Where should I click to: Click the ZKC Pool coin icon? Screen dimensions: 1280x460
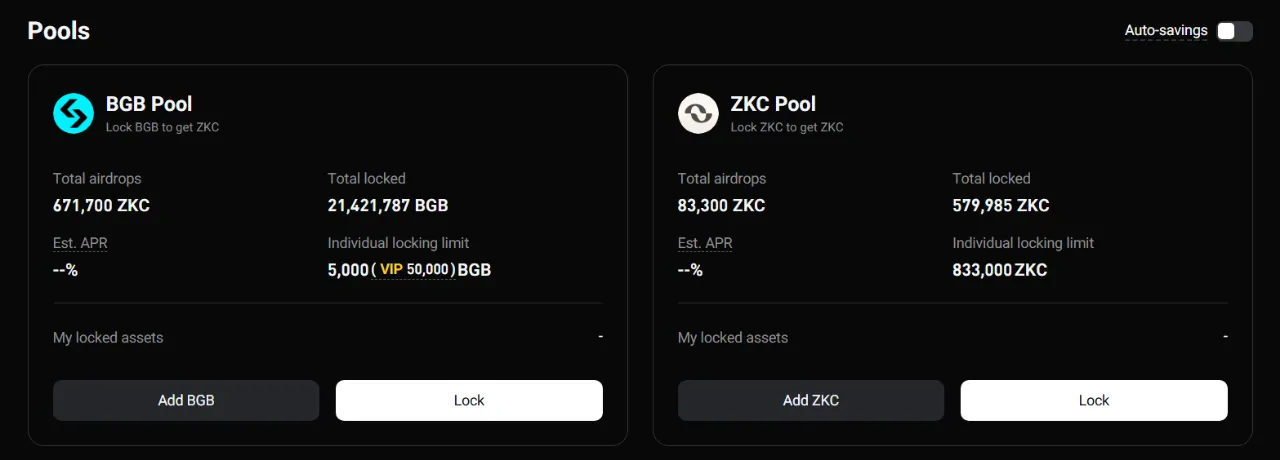coord(698,114)
